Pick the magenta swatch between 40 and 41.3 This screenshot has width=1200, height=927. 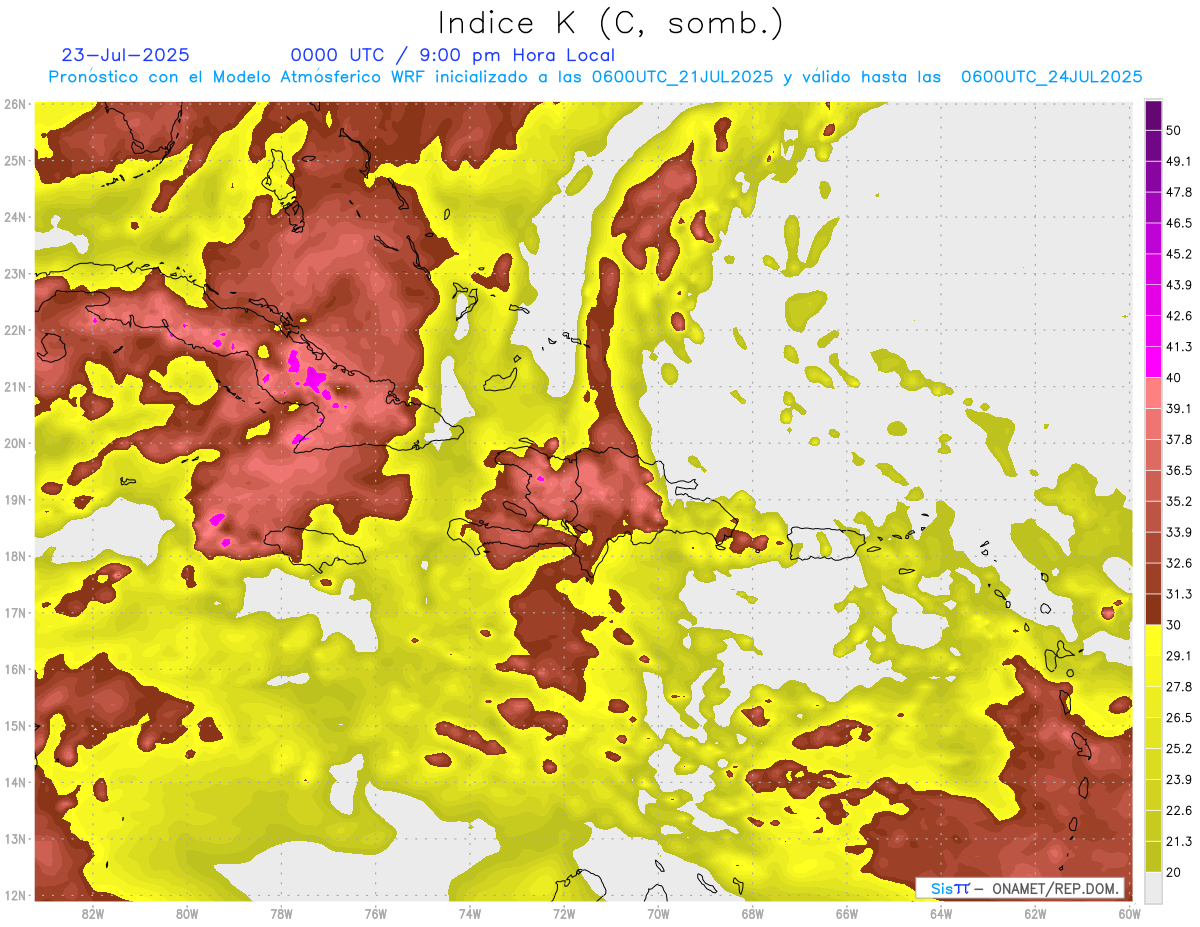(x=1153, y=362)
